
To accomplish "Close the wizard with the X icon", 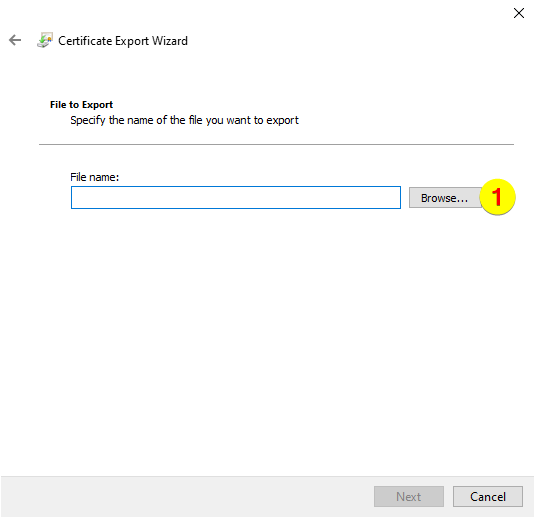I will (519, 13).
